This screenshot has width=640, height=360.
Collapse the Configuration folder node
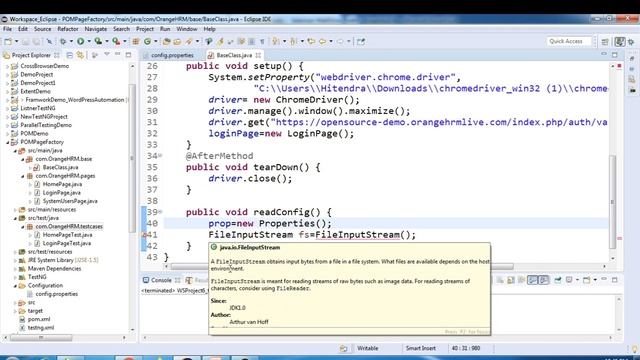point(16,286)
